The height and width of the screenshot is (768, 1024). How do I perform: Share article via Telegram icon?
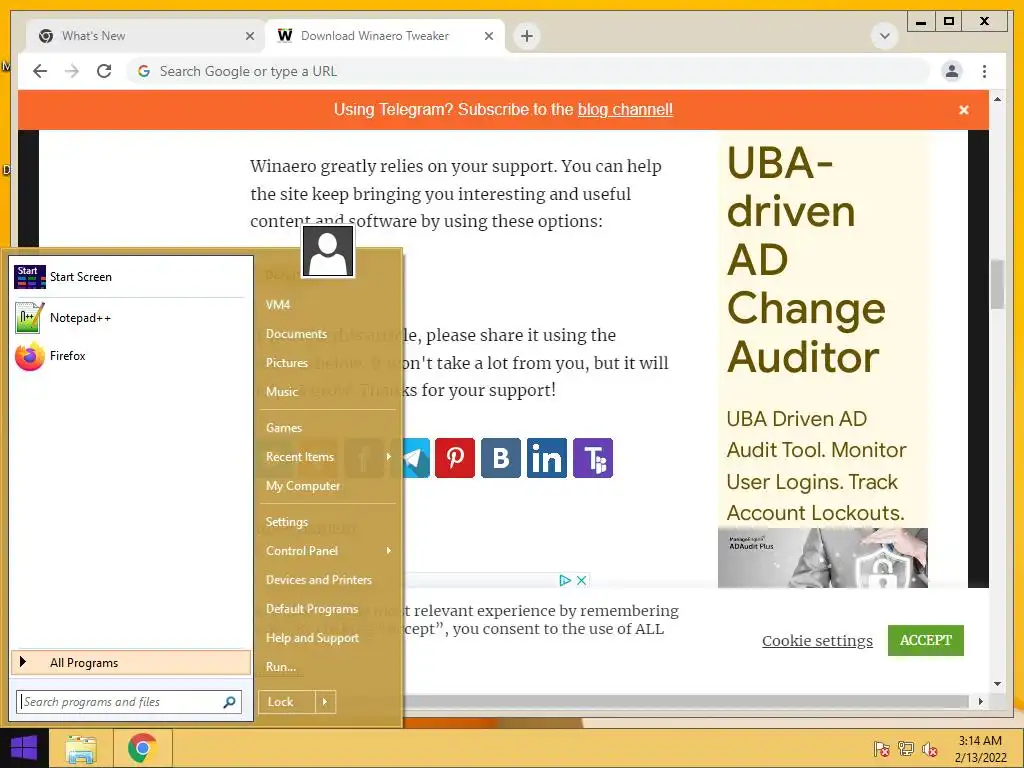[413, 458]
